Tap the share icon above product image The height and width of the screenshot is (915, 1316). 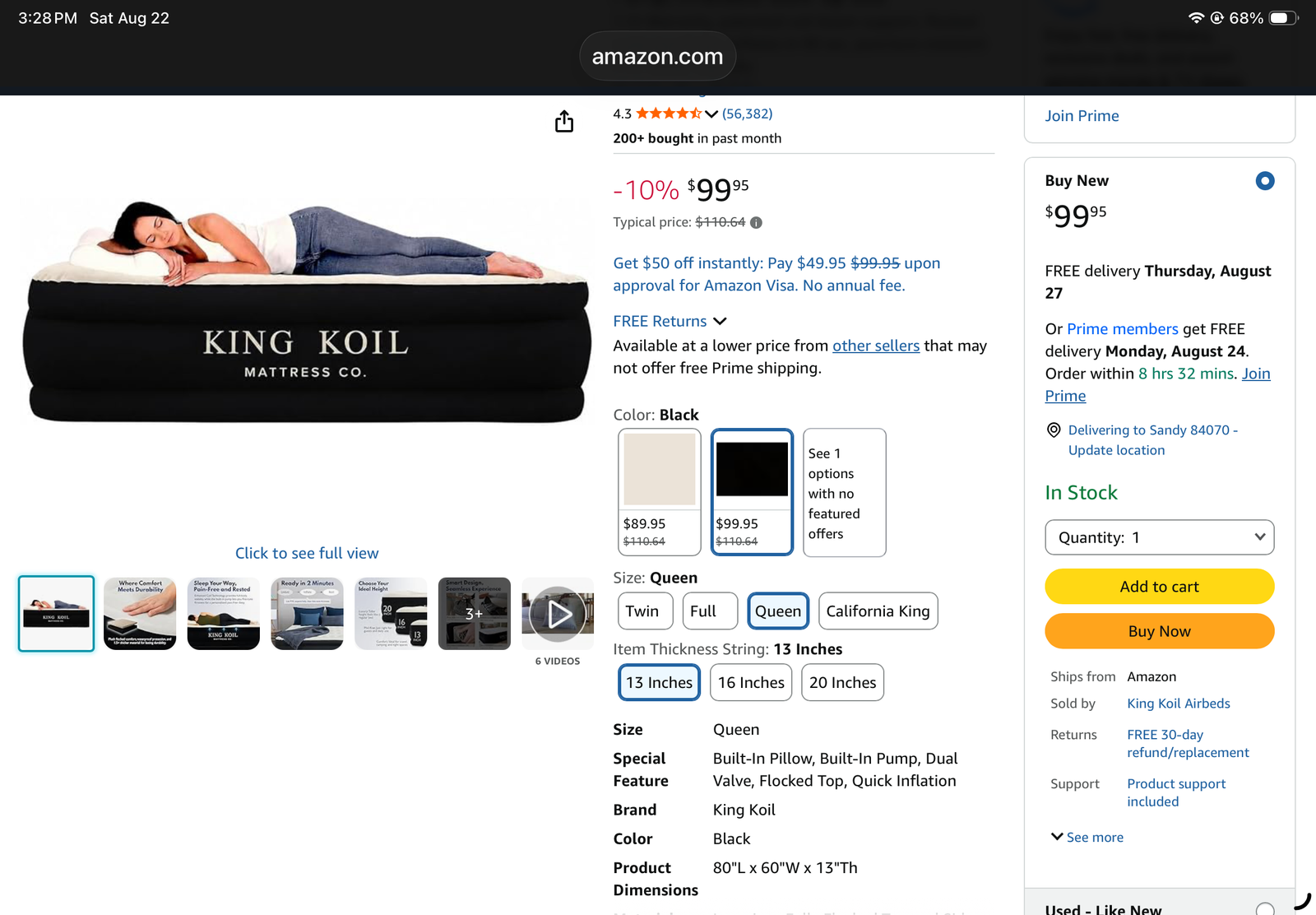coord(564,122)
